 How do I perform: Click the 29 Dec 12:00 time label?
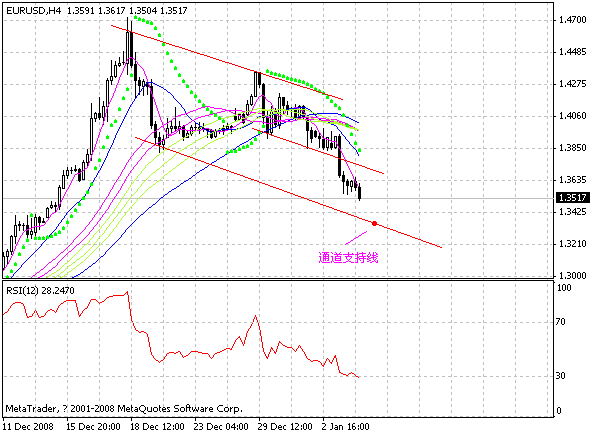point(285,427)
